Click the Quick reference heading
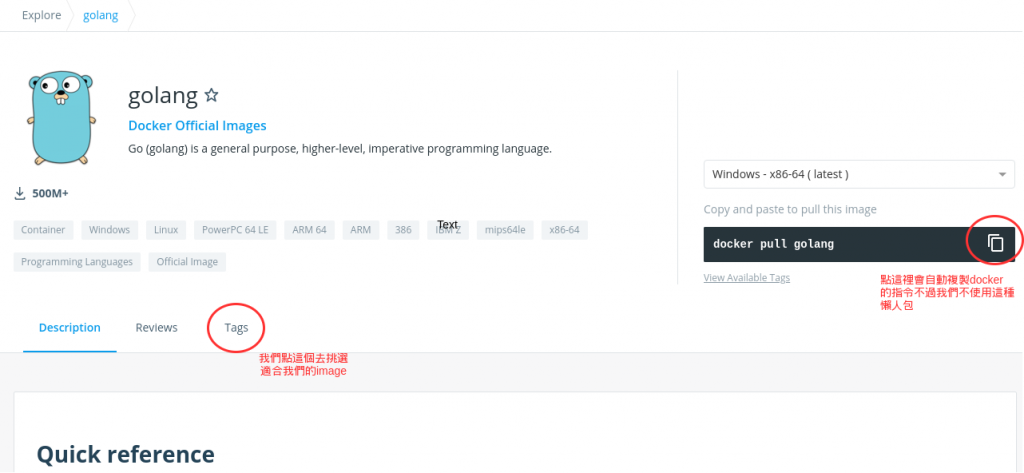Image resolution: width=1024 pixels, height=473 pixels. 125,454
